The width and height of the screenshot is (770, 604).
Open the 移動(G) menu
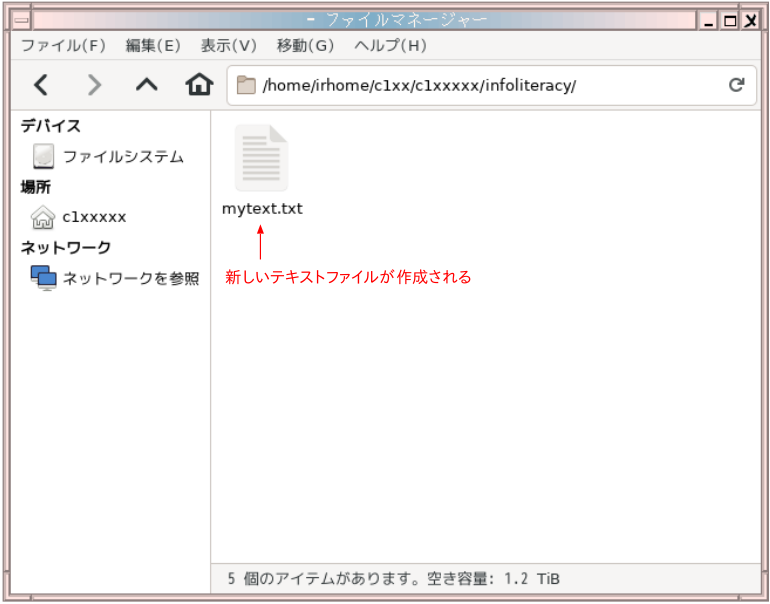pos(305,45)
